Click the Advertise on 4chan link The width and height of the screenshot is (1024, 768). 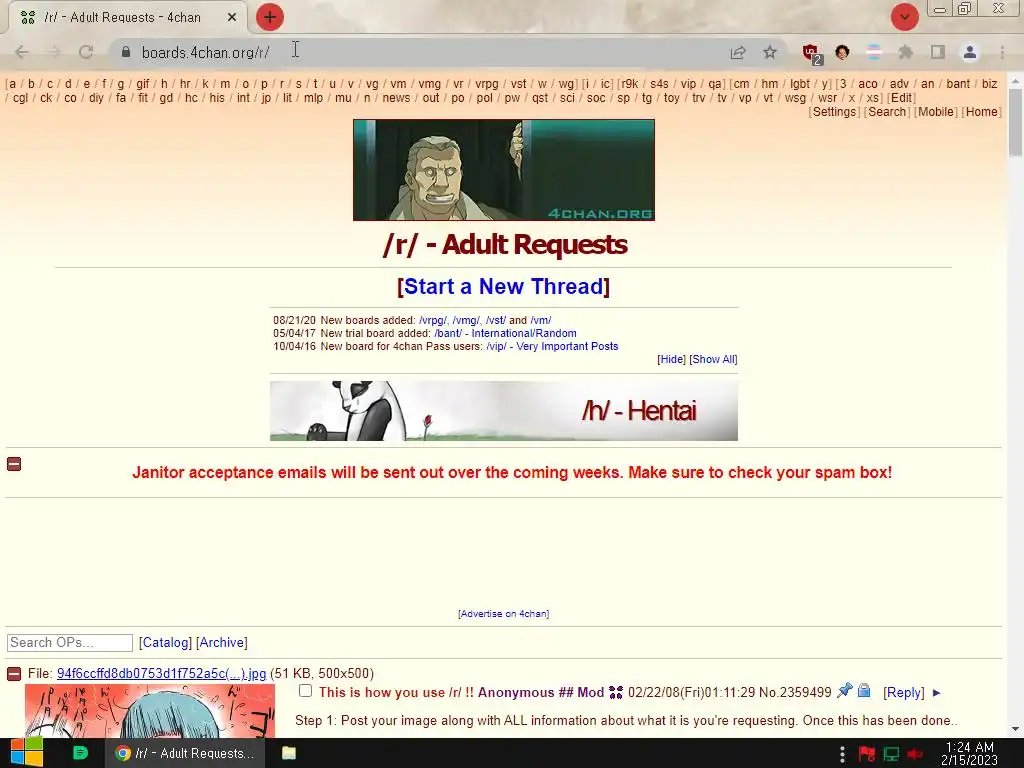pos(504,614)
